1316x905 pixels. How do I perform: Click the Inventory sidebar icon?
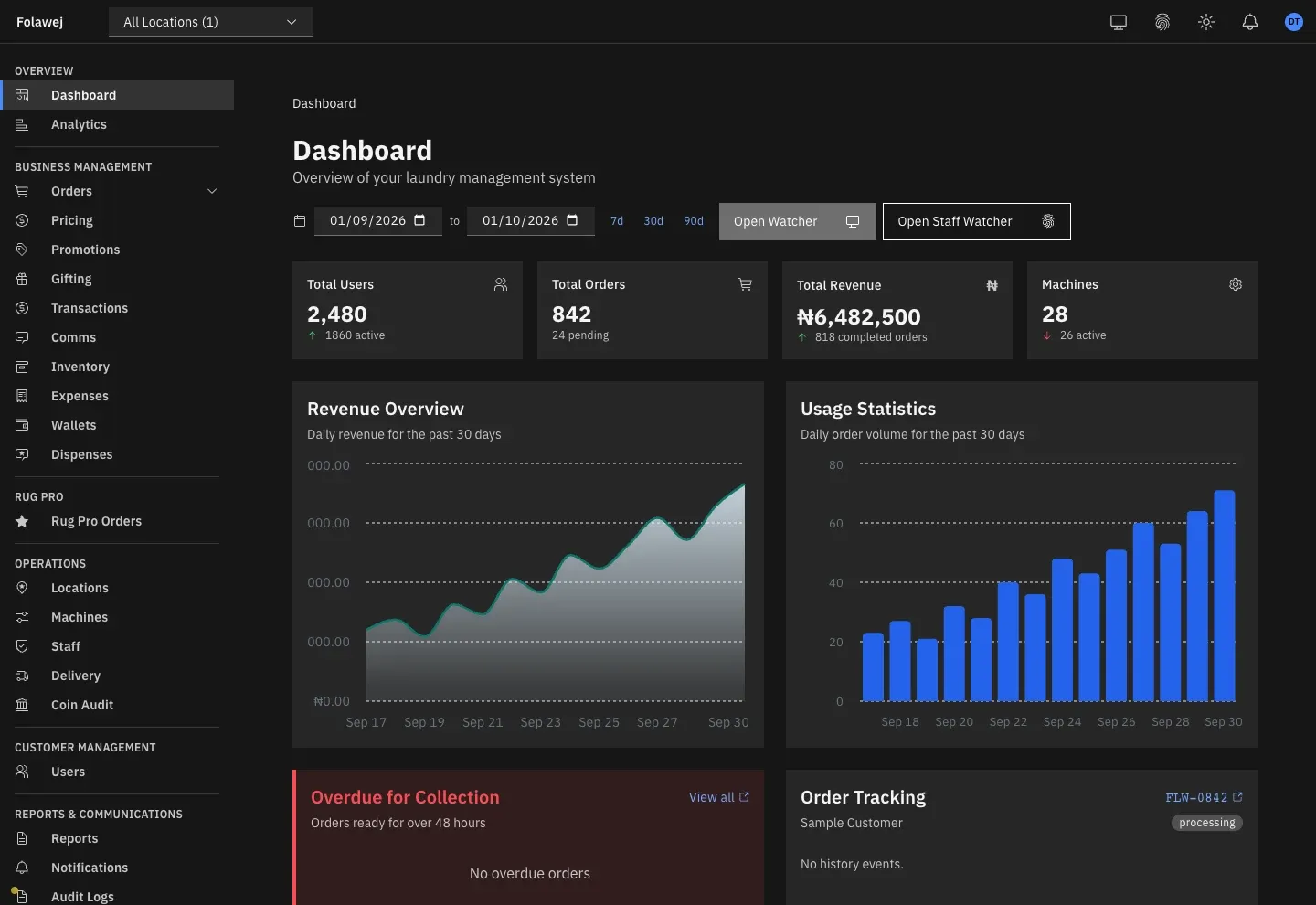click(x=22, y=367)
